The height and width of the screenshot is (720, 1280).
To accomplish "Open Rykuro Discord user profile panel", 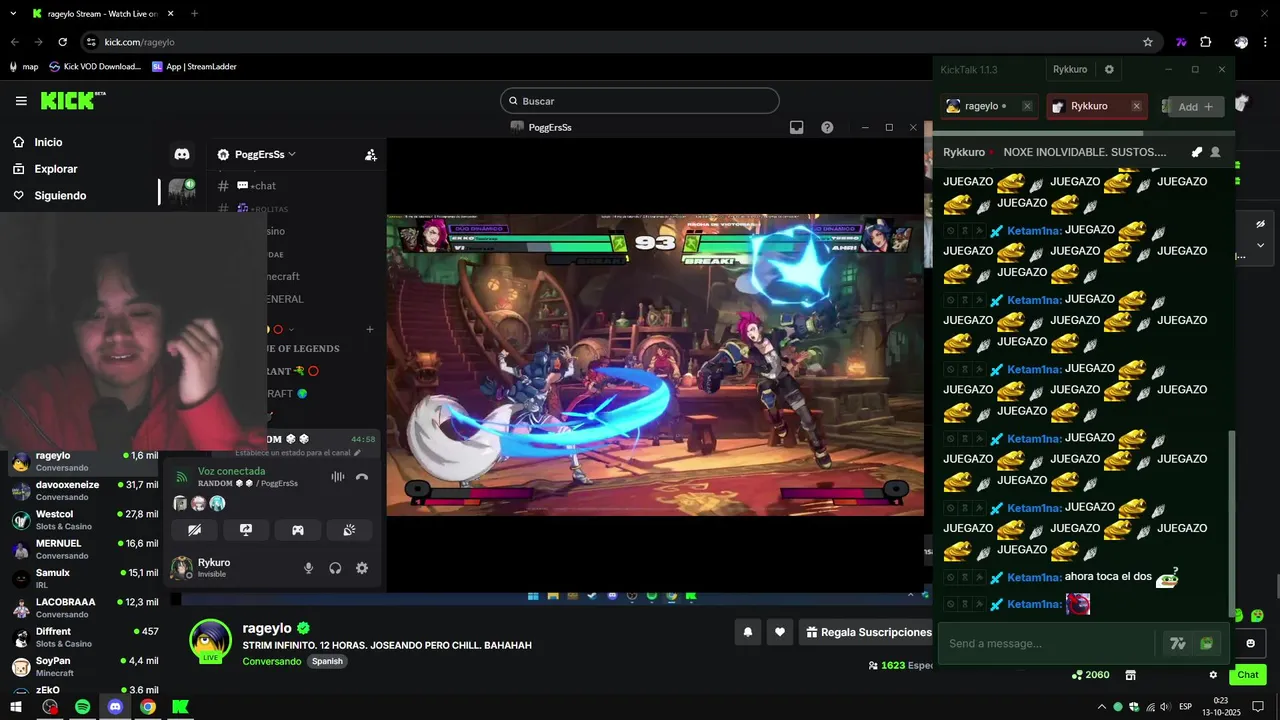I will click(215, 568).
